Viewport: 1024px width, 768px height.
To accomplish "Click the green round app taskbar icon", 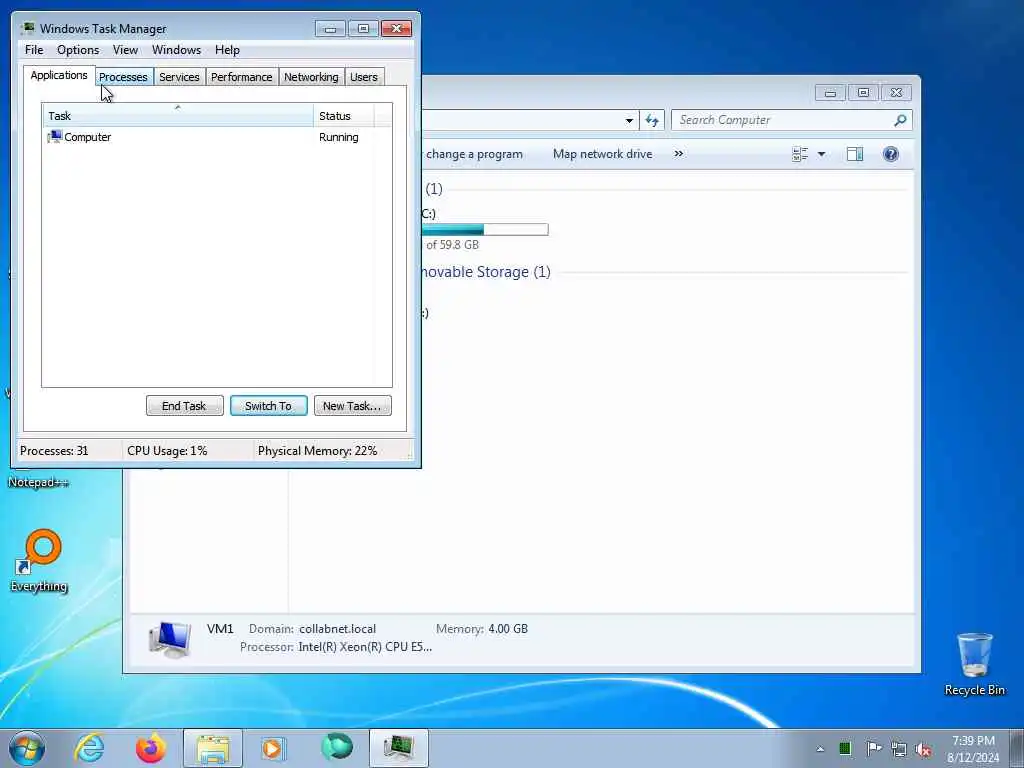I will click(337, 747).
